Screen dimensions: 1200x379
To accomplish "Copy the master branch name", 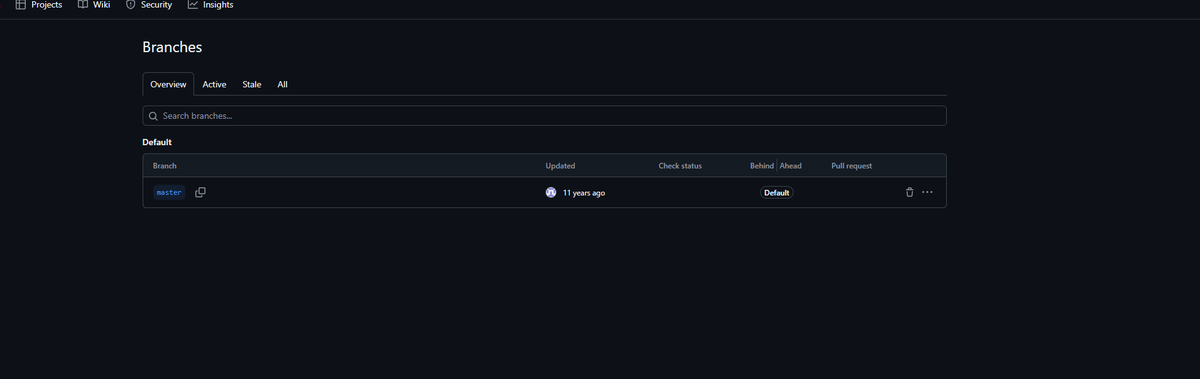I will coord(200,192).
